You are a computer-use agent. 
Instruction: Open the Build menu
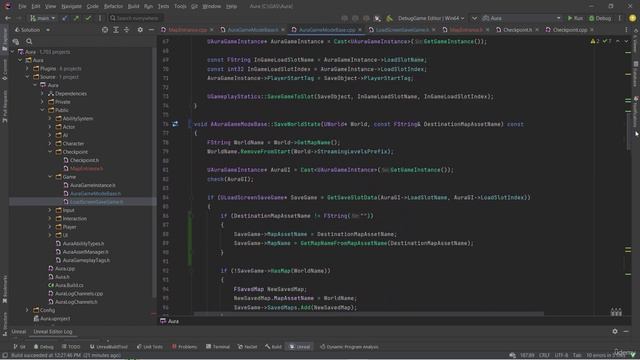click(133, 7)
